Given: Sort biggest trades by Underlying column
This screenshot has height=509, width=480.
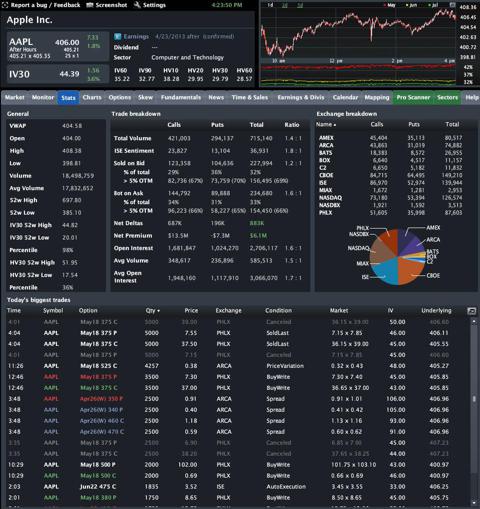Looking at the screenshot, I should (436, 311).
